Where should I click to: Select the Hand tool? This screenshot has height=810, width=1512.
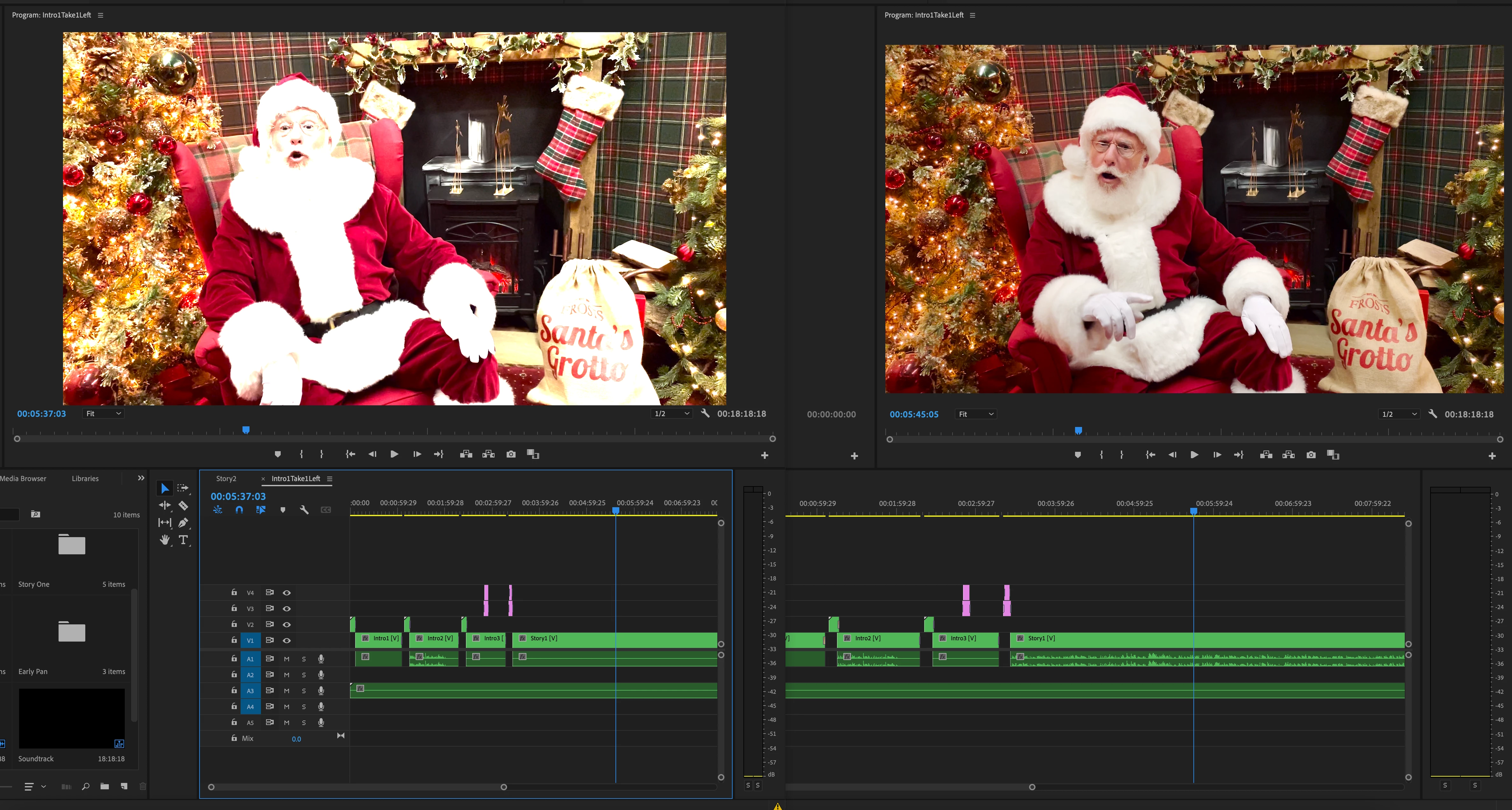point(164,540)
